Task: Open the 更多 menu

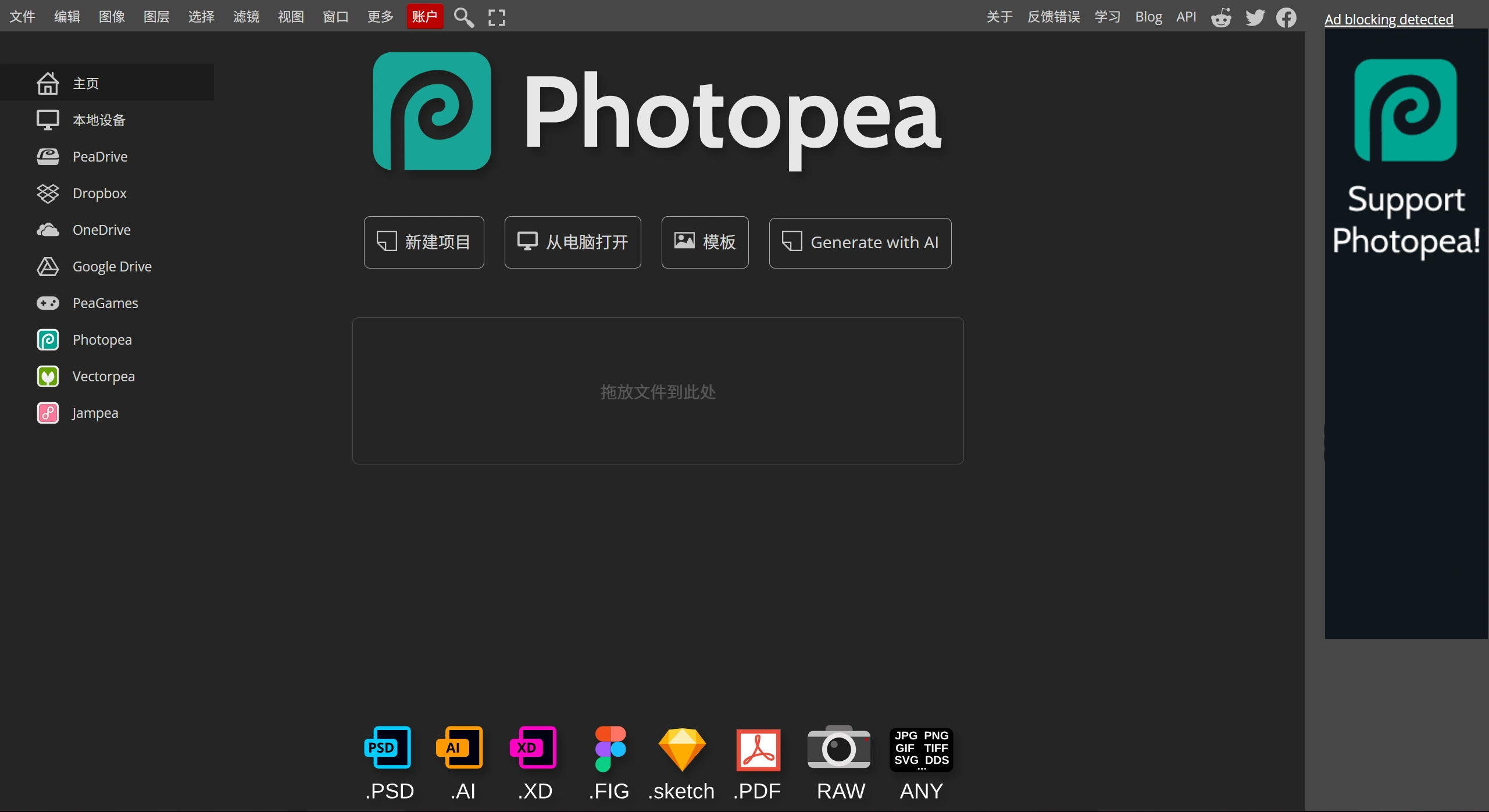Action: click(380, 17)
